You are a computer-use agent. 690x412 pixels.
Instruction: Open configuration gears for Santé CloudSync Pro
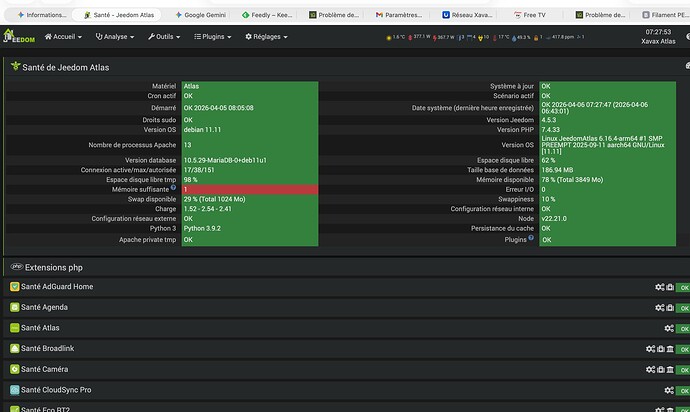click(x=669, y=390)
